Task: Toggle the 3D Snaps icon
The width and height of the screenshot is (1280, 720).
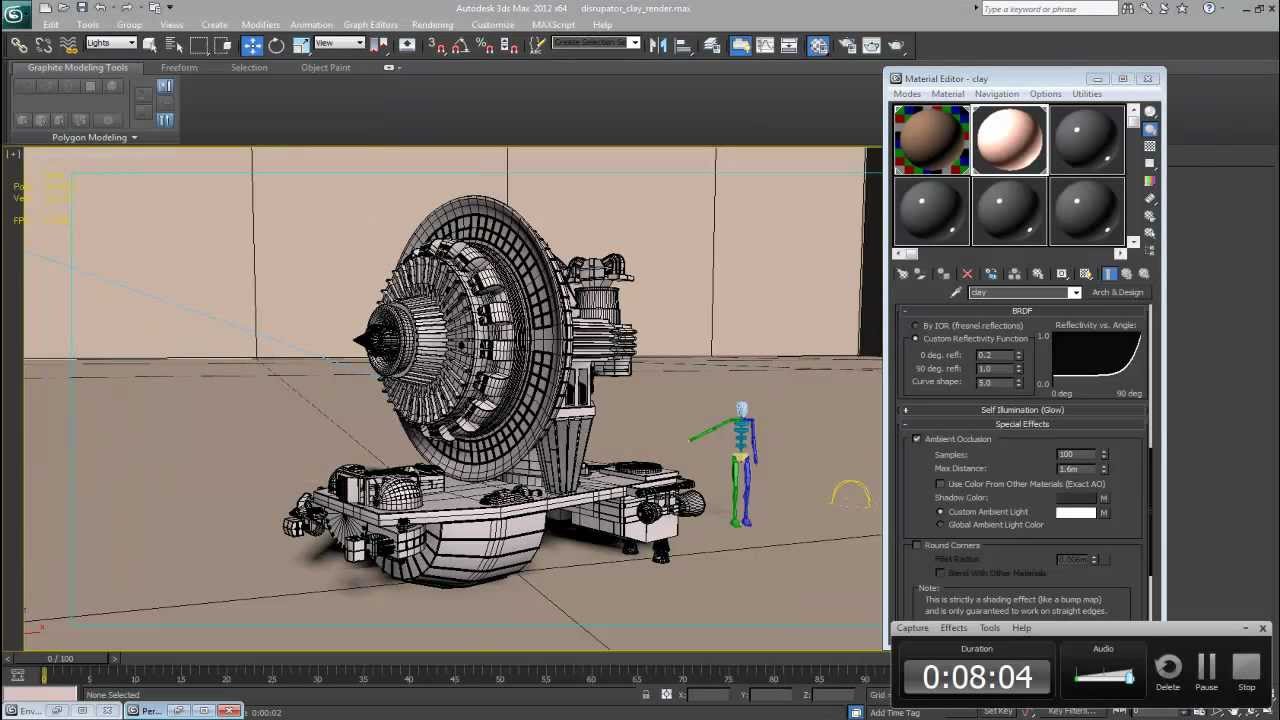Action: coord(437,45)
